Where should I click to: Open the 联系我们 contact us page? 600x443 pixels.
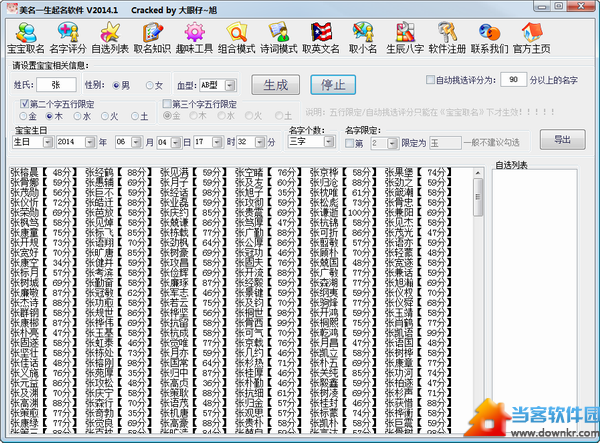point(489,37)
